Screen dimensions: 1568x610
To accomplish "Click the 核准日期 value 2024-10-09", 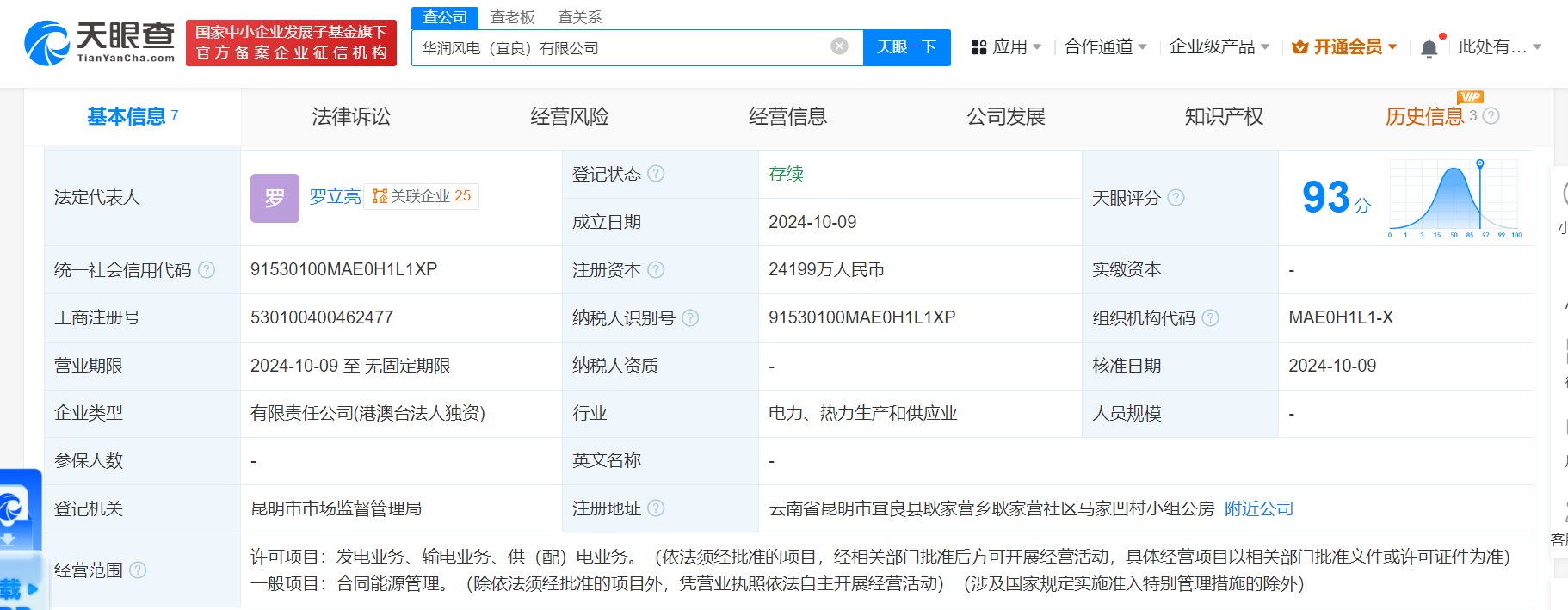I will tap(1332, 367).
